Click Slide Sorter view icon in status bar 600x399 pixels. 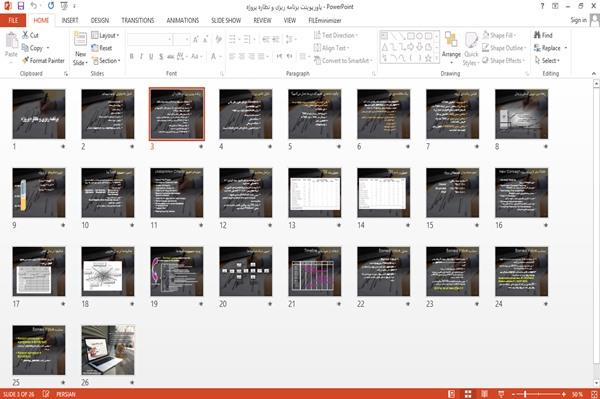[468, 394]
